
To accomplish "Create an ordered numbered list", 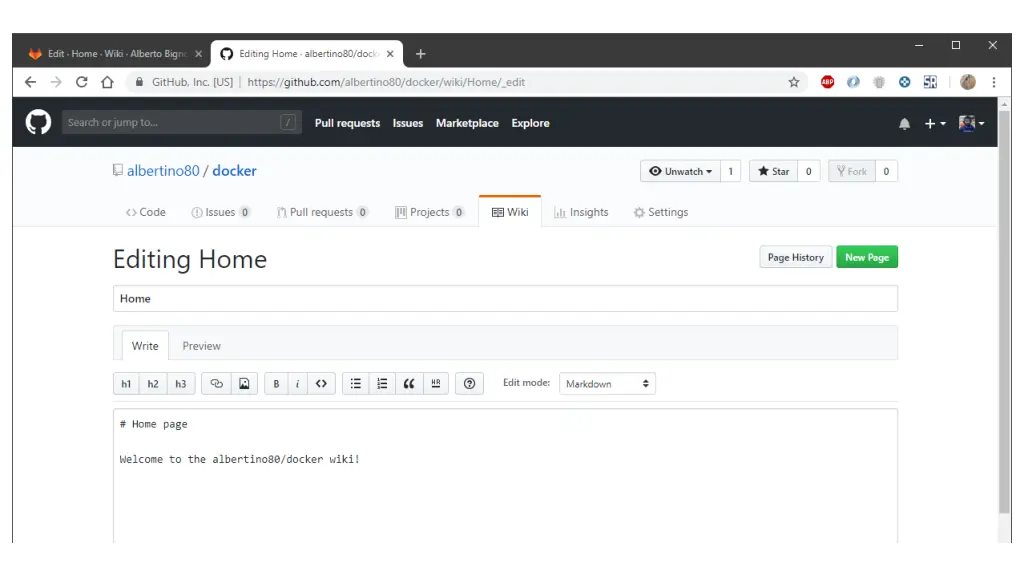I will (382, 383).
